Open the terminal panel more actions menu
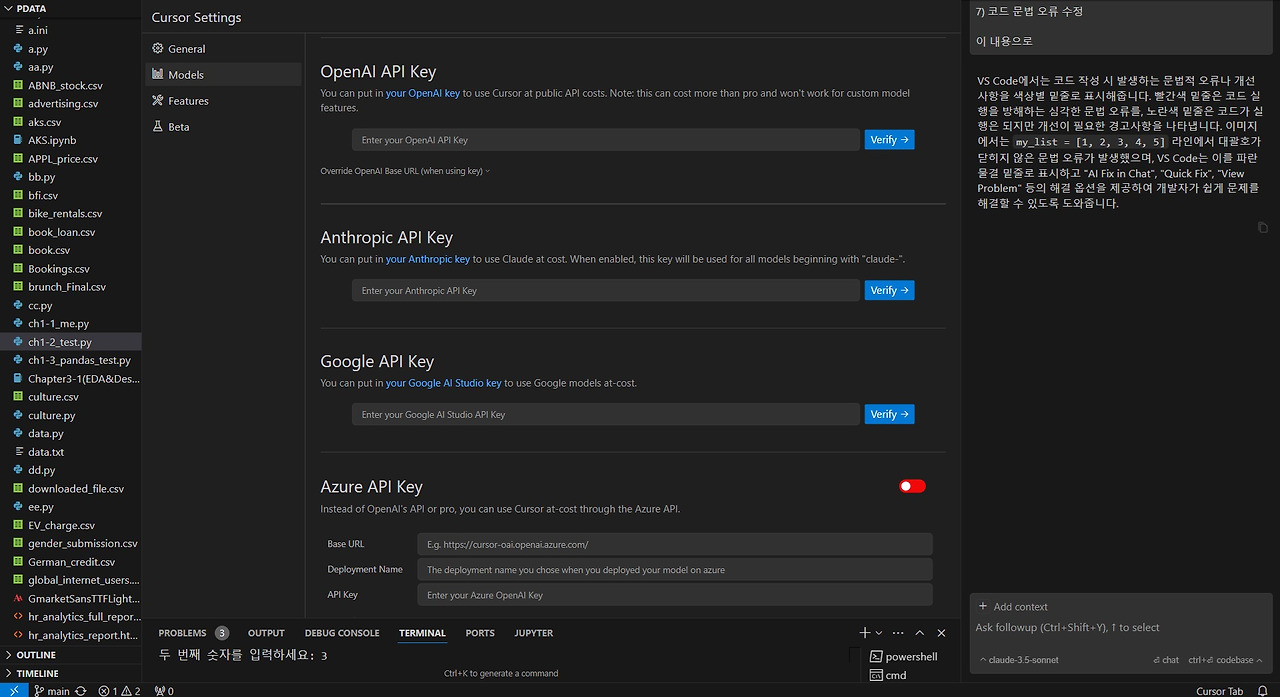1280x697 pixels. 898,633
